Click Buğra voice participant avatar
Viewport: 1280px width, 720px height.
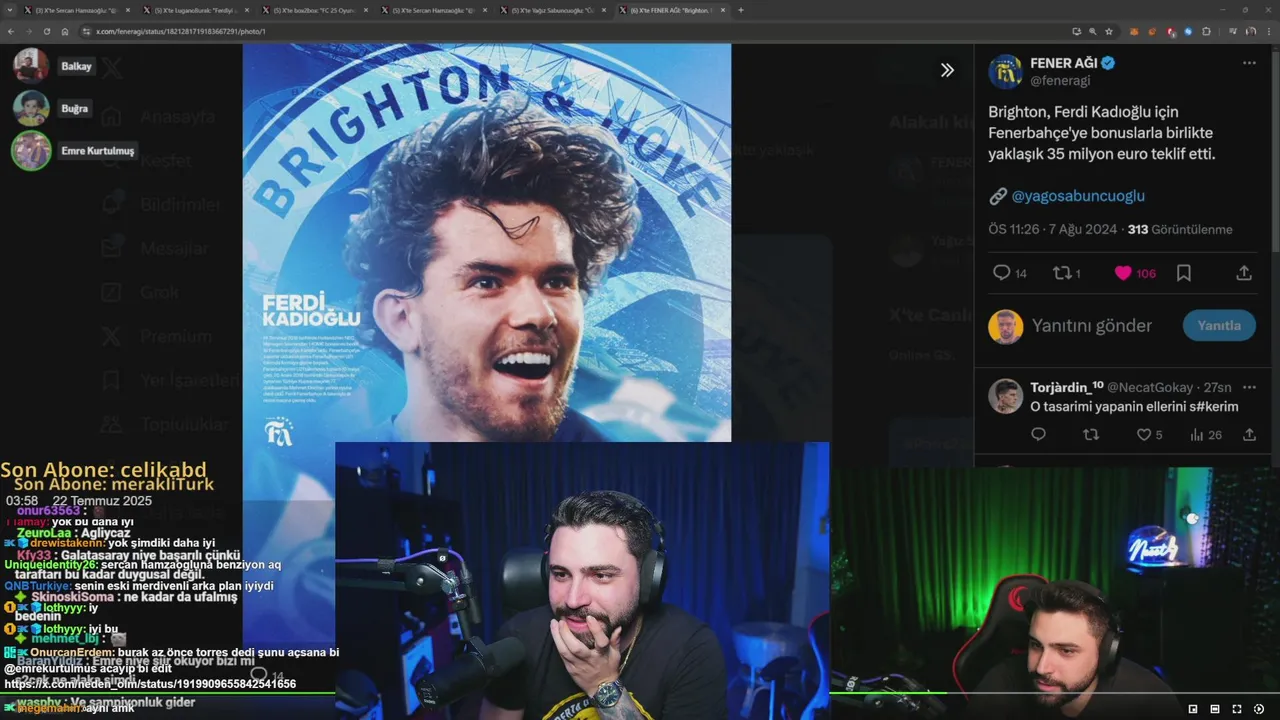click(x=31, y=108)
